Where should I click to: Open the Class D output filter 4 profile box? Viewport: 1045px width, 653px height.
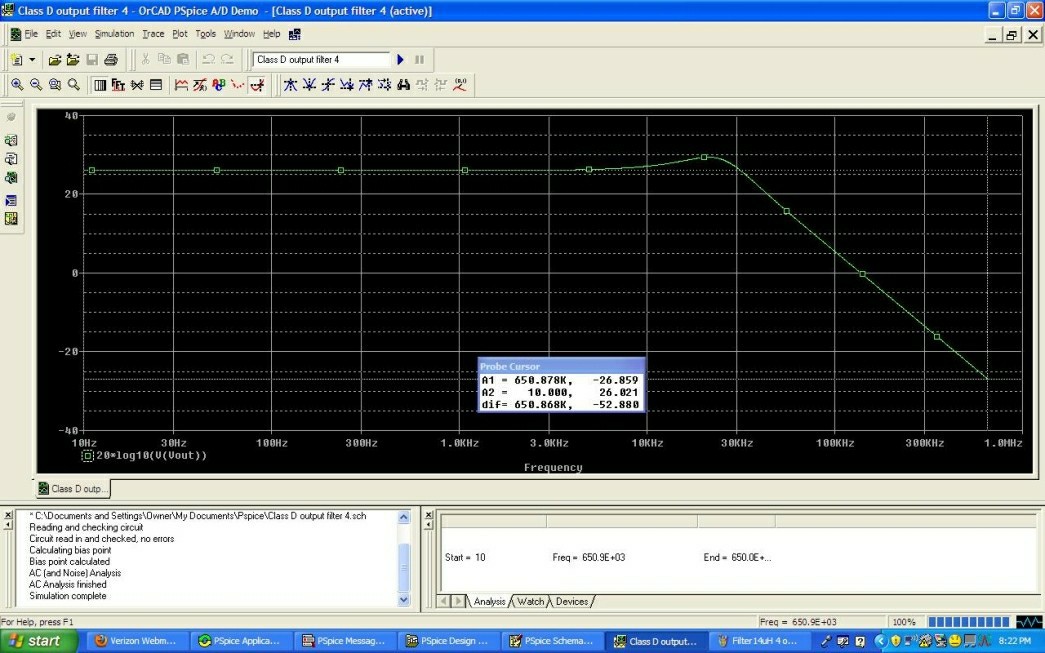321,59
